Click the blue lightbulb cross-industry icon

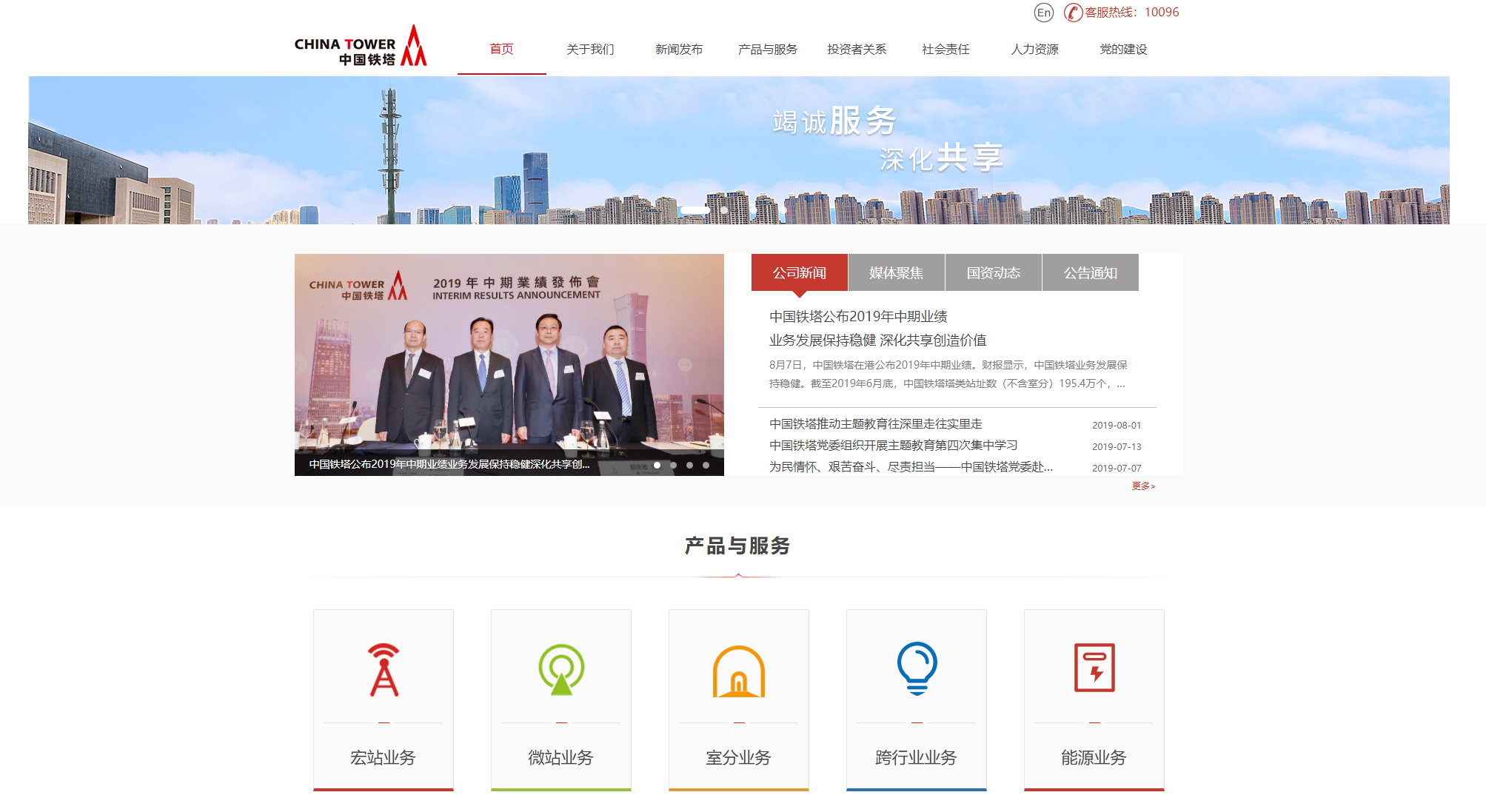point(917,668)
